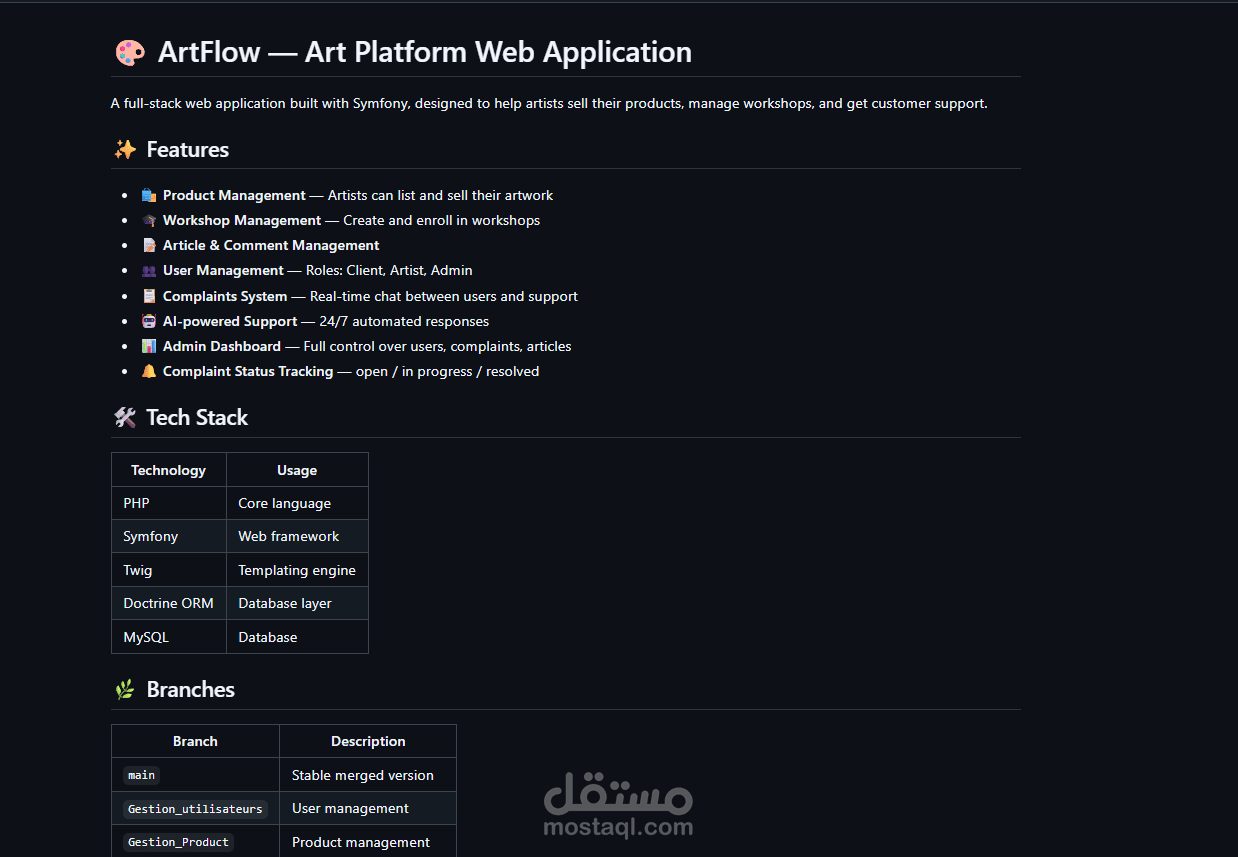Click the bell icon for Complaint Status Tracking
1238x857 pixels.
(x=149, y=371)
